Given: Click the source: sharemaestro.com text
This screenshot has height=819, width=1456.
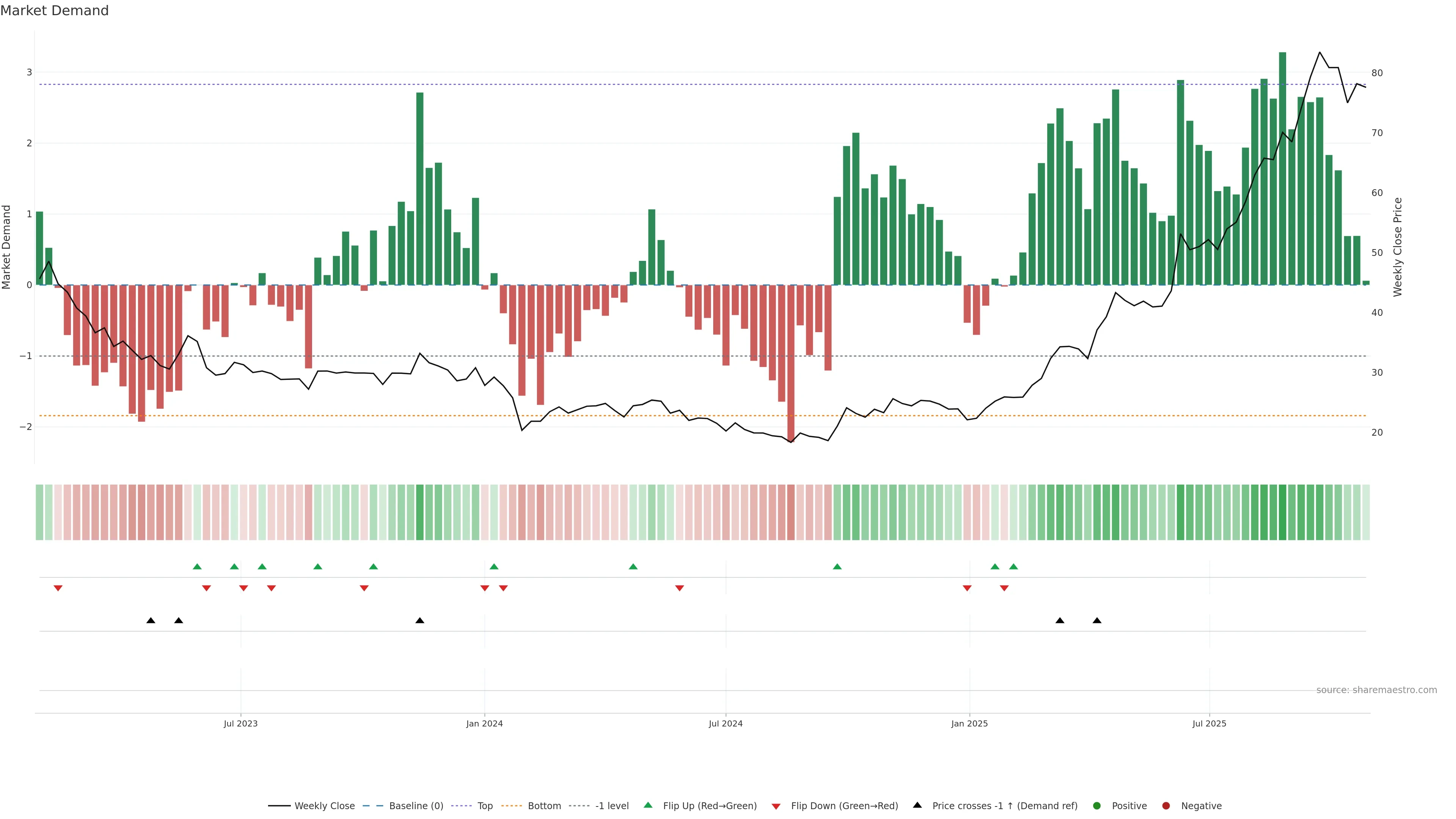Looking at the screenshot, I should (x=1376, y=690).
